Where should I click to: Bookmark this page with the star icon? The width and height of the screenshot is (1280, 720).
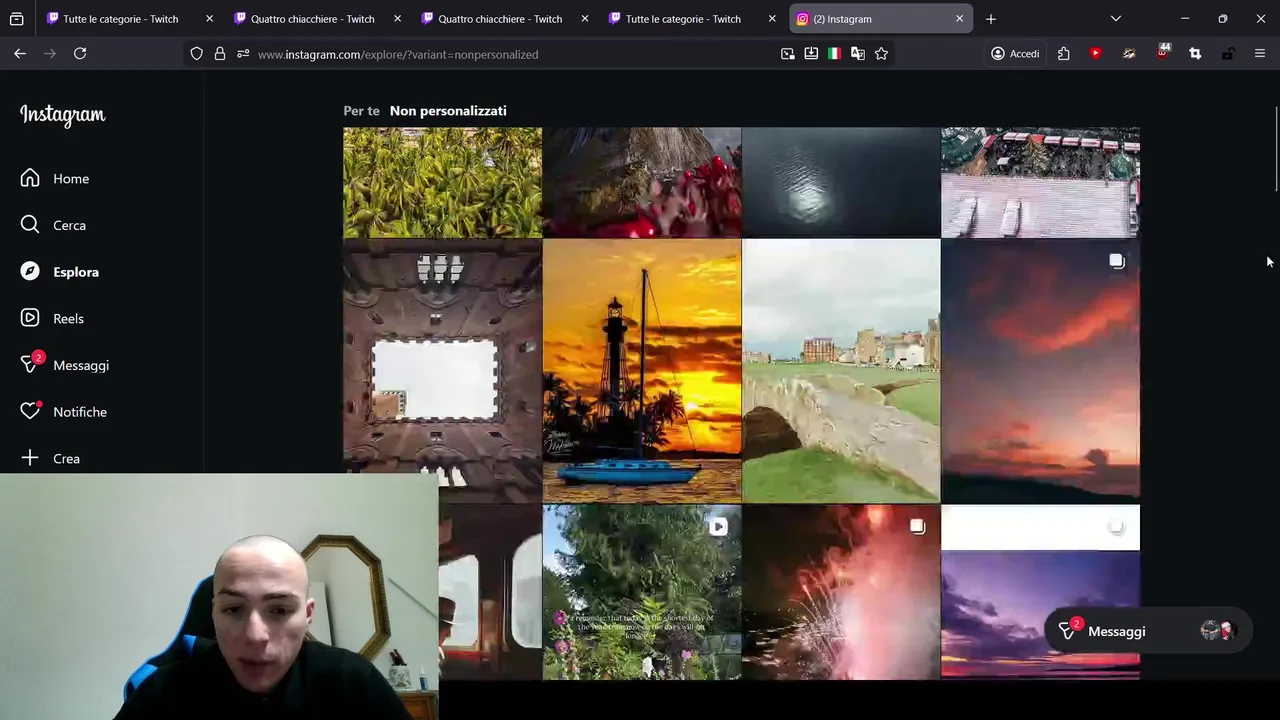(x=881, y=54)
